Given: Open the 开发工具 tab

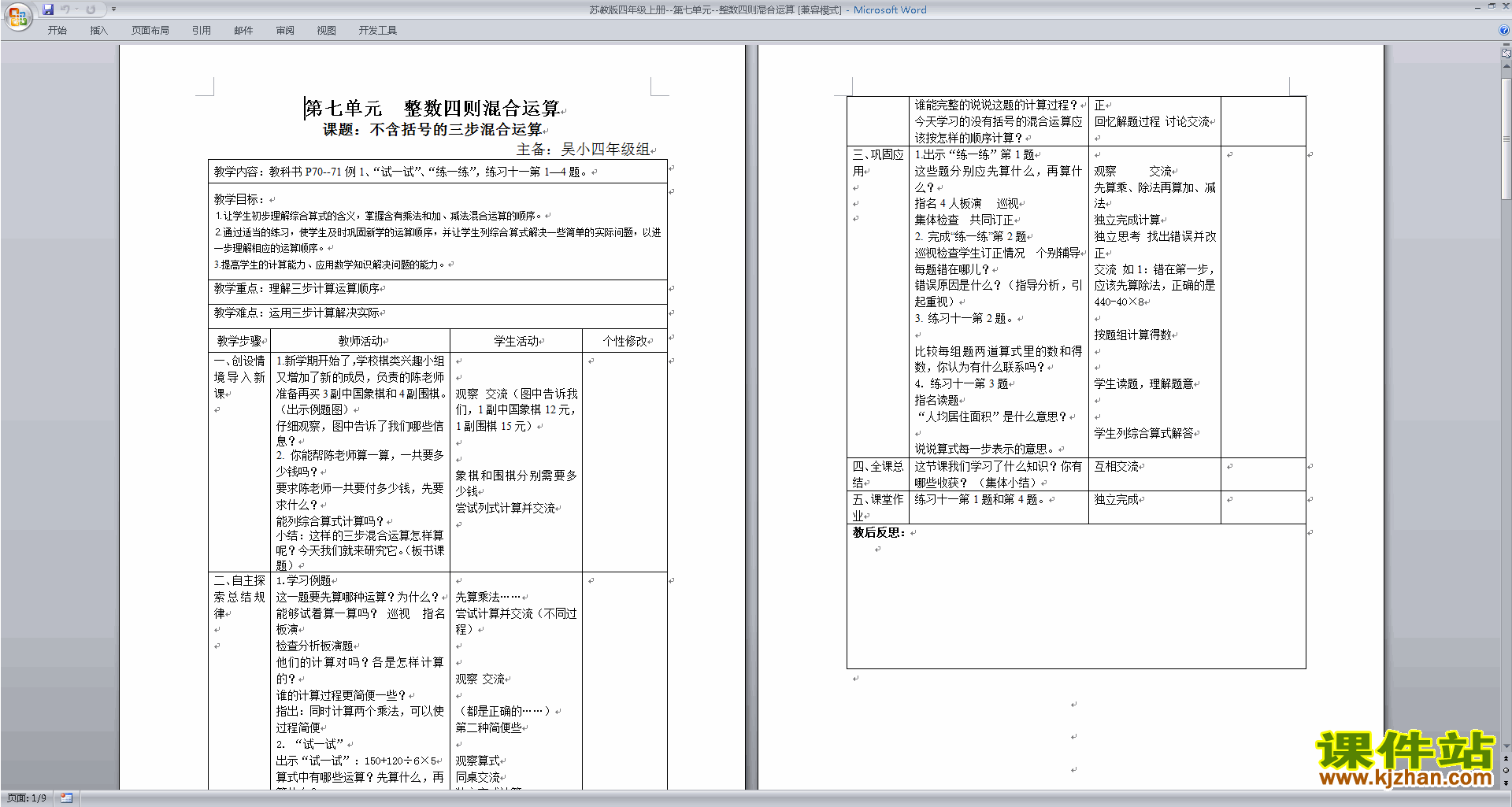Looking at the screenshot, I should pos(378,31).
